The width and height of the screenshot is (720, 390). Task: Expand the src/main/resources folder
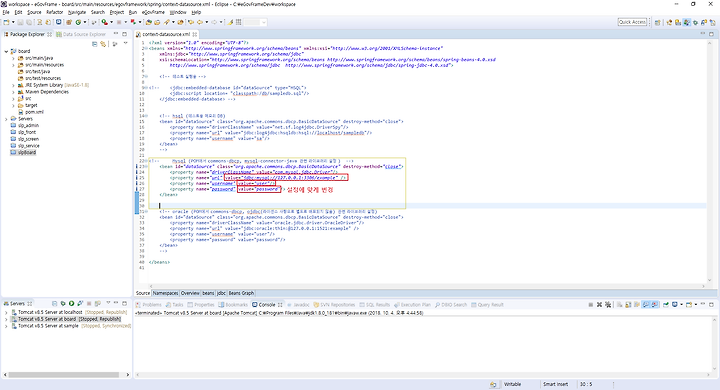tap(13, 65)
